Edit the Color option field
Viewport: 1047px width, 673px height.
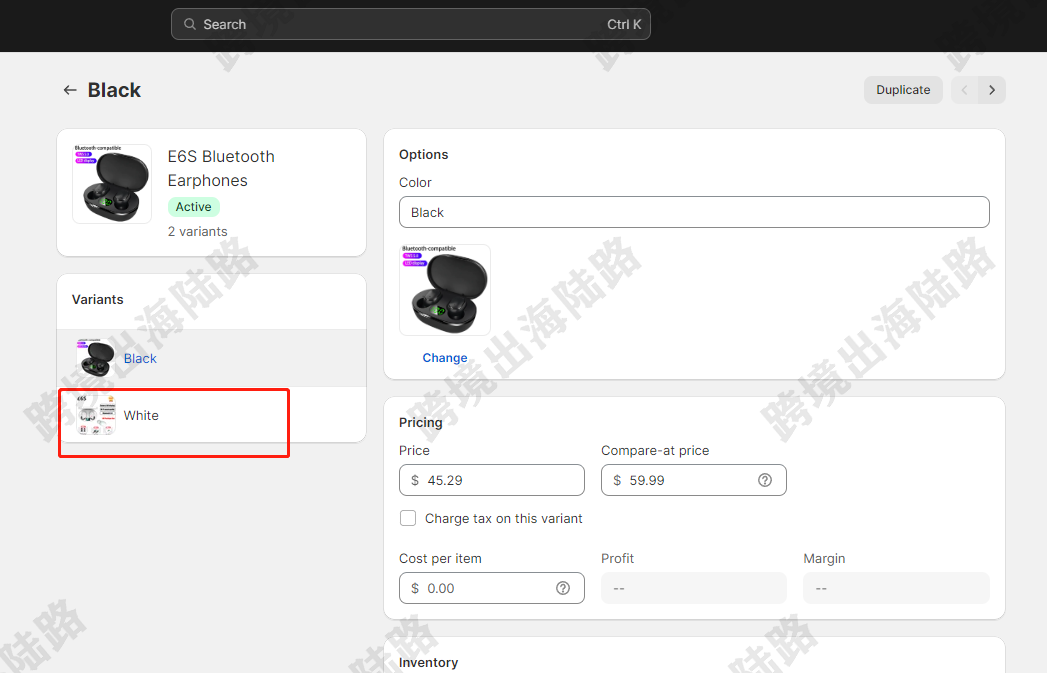(694, 212)
